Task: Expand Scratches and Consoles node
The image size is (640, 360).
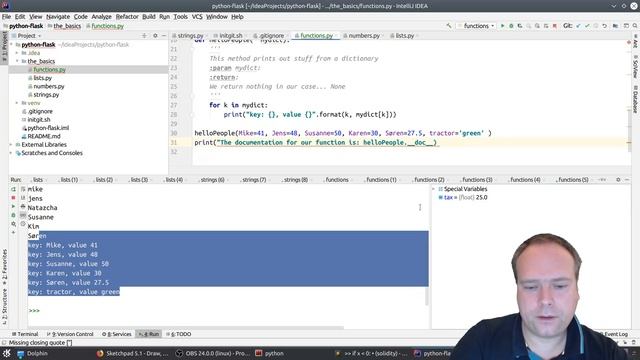Action: tap(11, 153)
